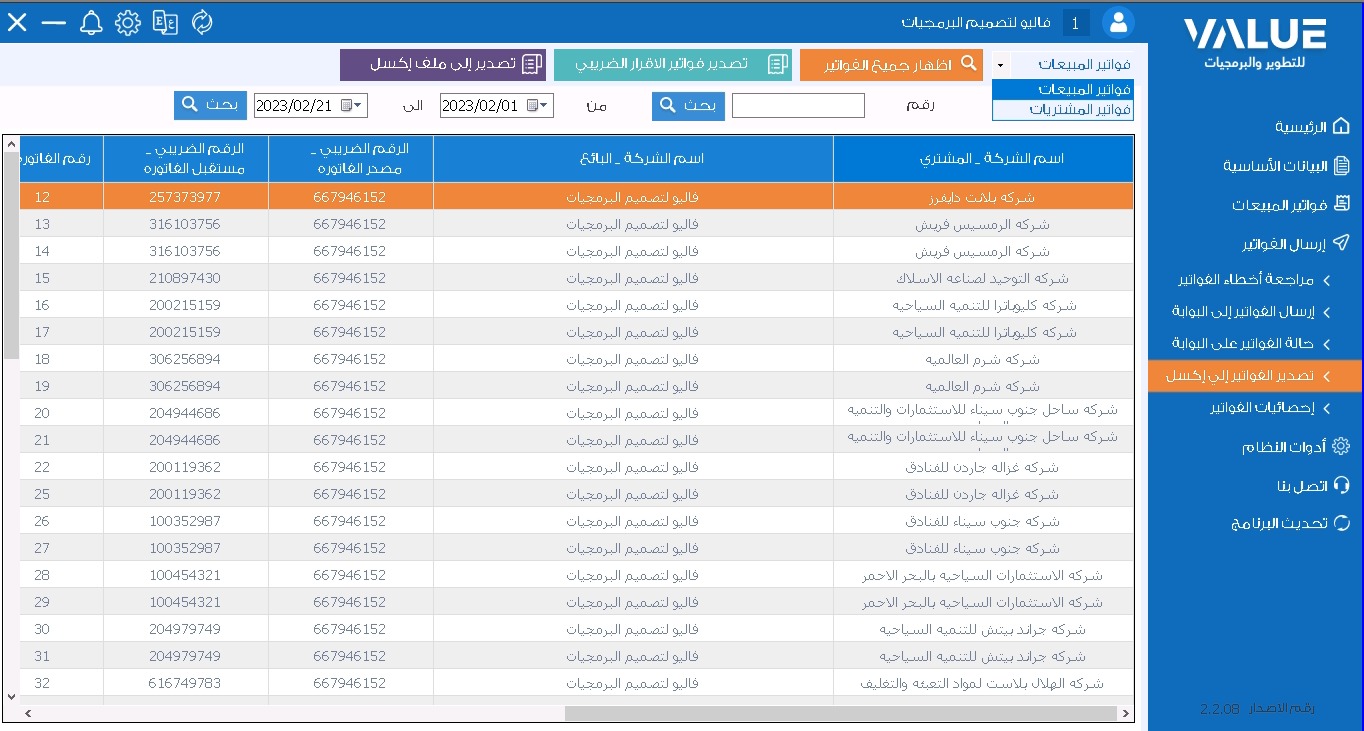Select فواتير المبيعات option in dropdown list
This screenshot has width=1364, height=731.
[x=1063, y=90]
